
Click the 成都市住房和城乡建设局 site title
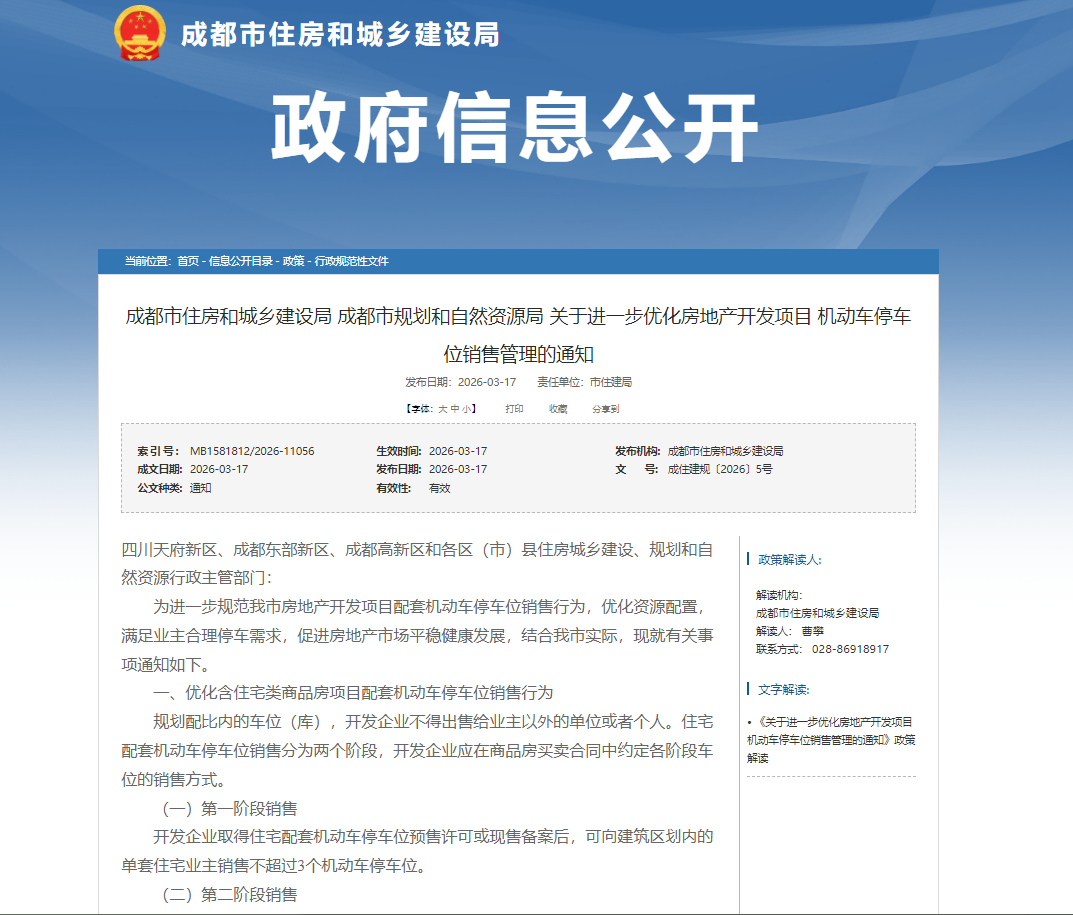click(x=340, y=35)
